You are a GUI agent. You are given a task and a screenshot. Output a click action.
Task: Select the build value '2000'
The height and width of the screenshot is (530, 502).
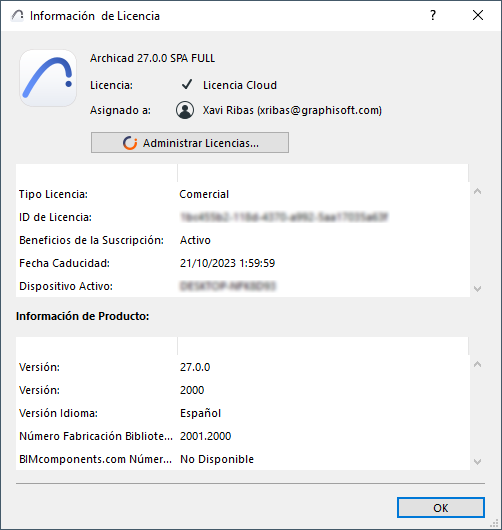pos(192,390)
